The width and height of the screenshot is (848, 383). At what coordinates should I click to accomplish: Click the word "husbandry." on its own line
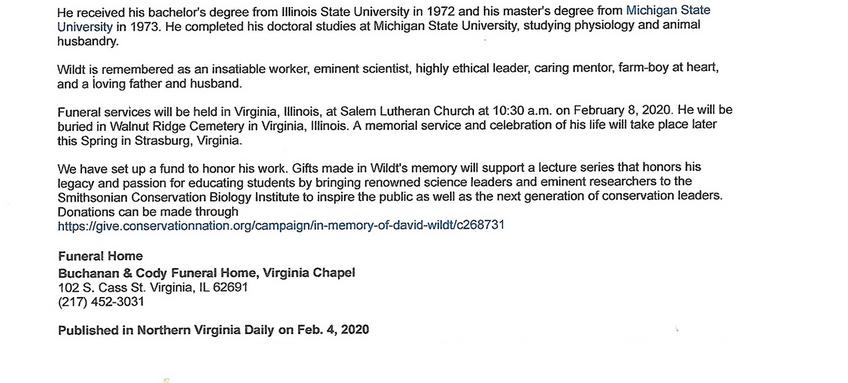coord(88,41)
